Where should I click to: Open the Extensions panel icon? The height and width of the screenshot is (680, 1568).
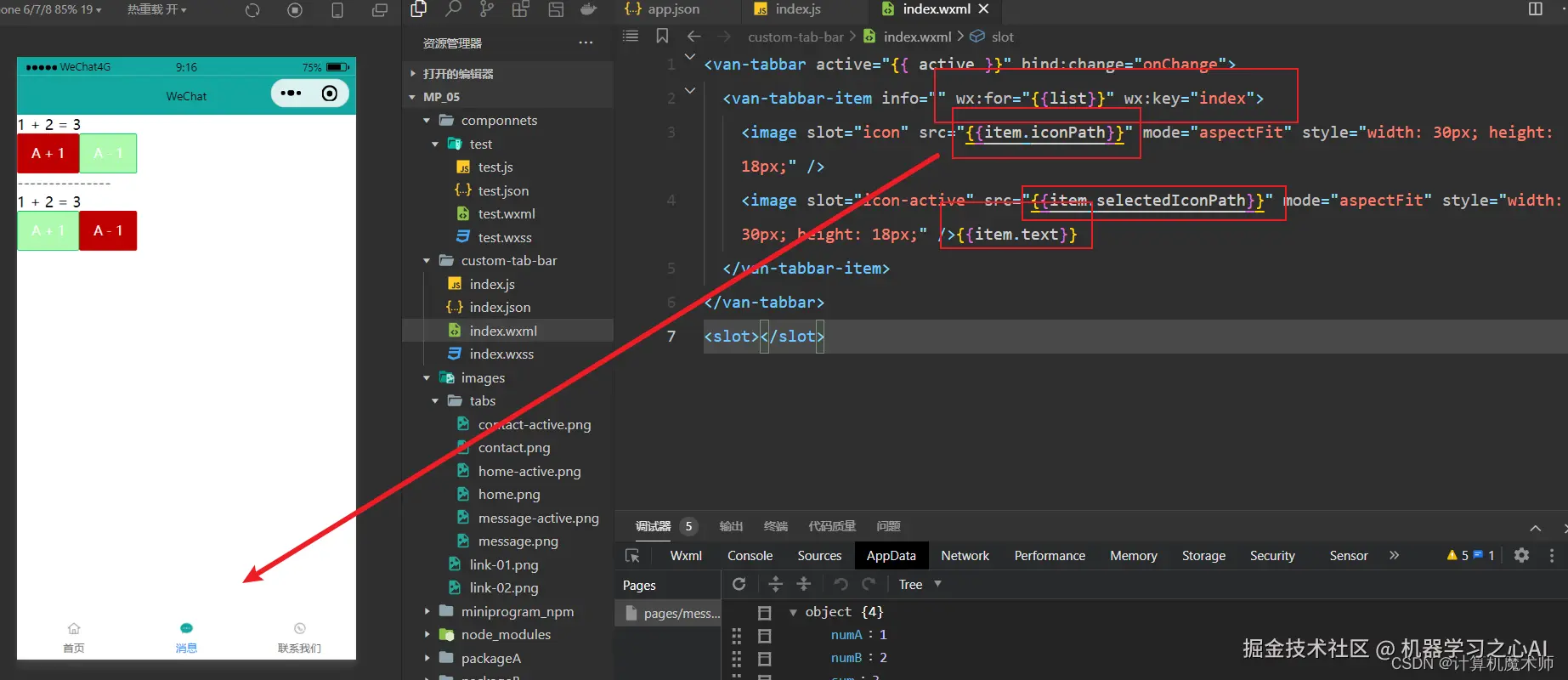click(520, 9)
